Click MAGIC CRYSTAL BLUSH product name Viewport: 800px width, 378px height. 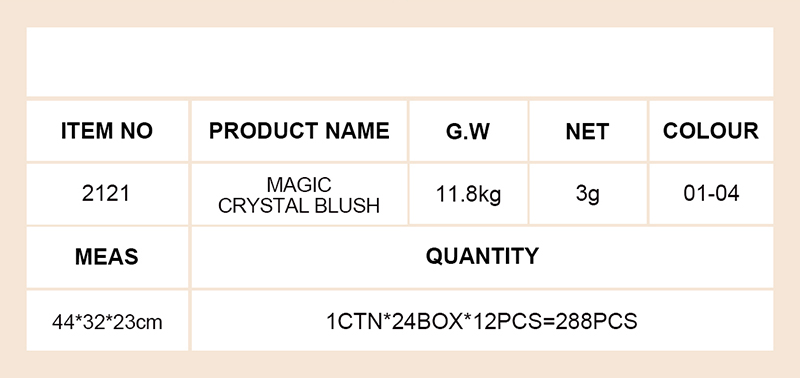pyautogui.click(x=299, y=195)
